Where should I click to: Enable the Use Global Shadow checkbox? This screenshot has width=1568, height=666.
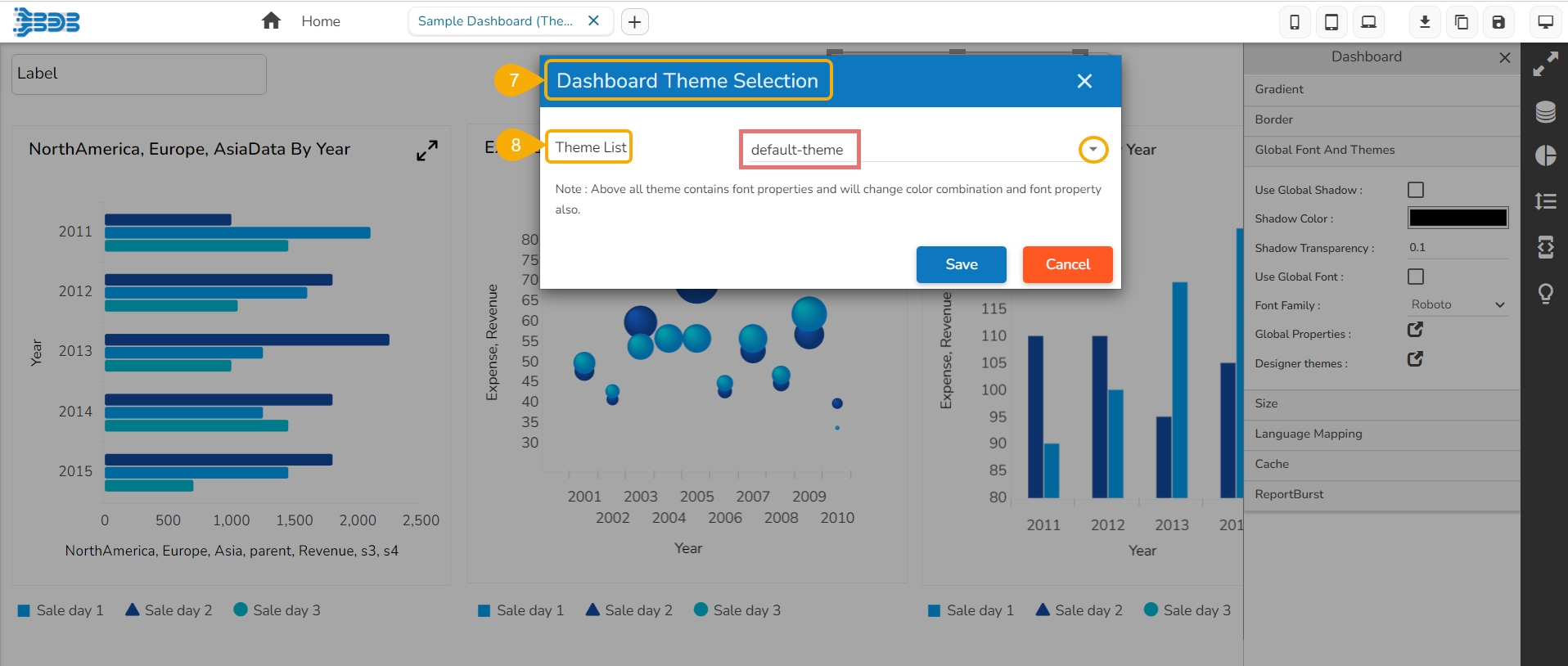point(1416,190)
